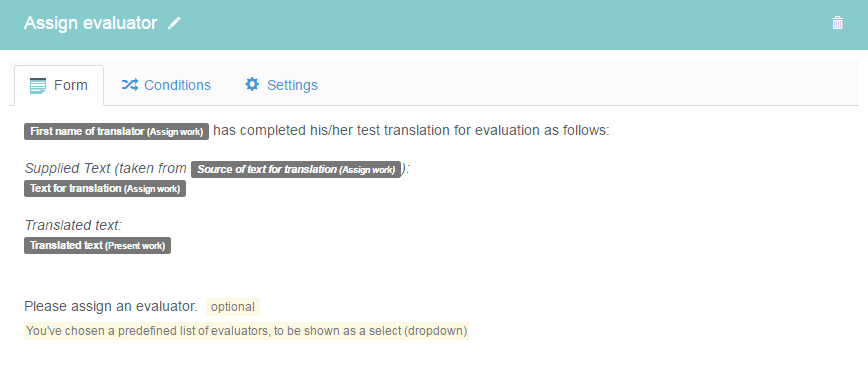Screen dimensions: 868x369
Task: Open the Settings tab
Action: tap(281, 85)
